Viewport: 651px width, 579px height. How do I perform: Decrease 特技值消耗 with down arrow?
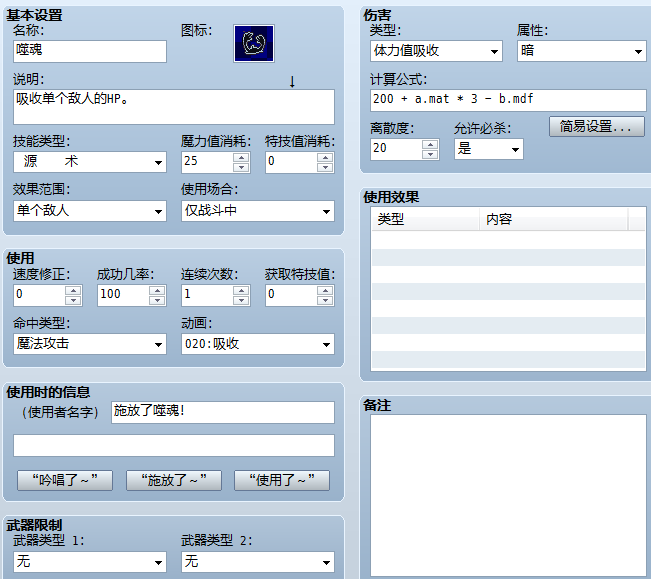(x=325, y=167)
